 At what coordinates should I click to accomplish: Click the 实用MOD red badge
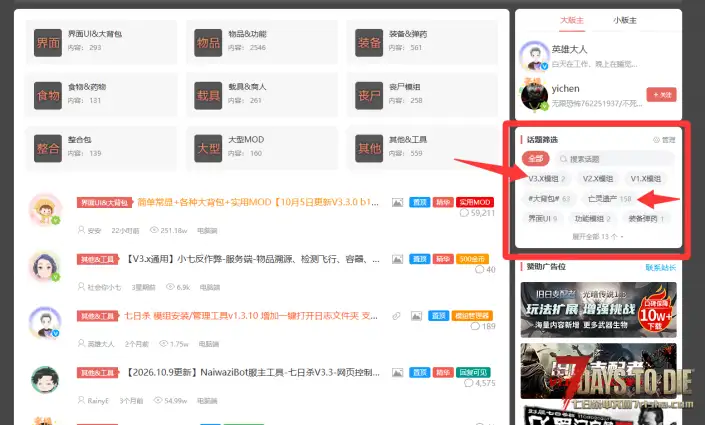click(x=475, y=202)
